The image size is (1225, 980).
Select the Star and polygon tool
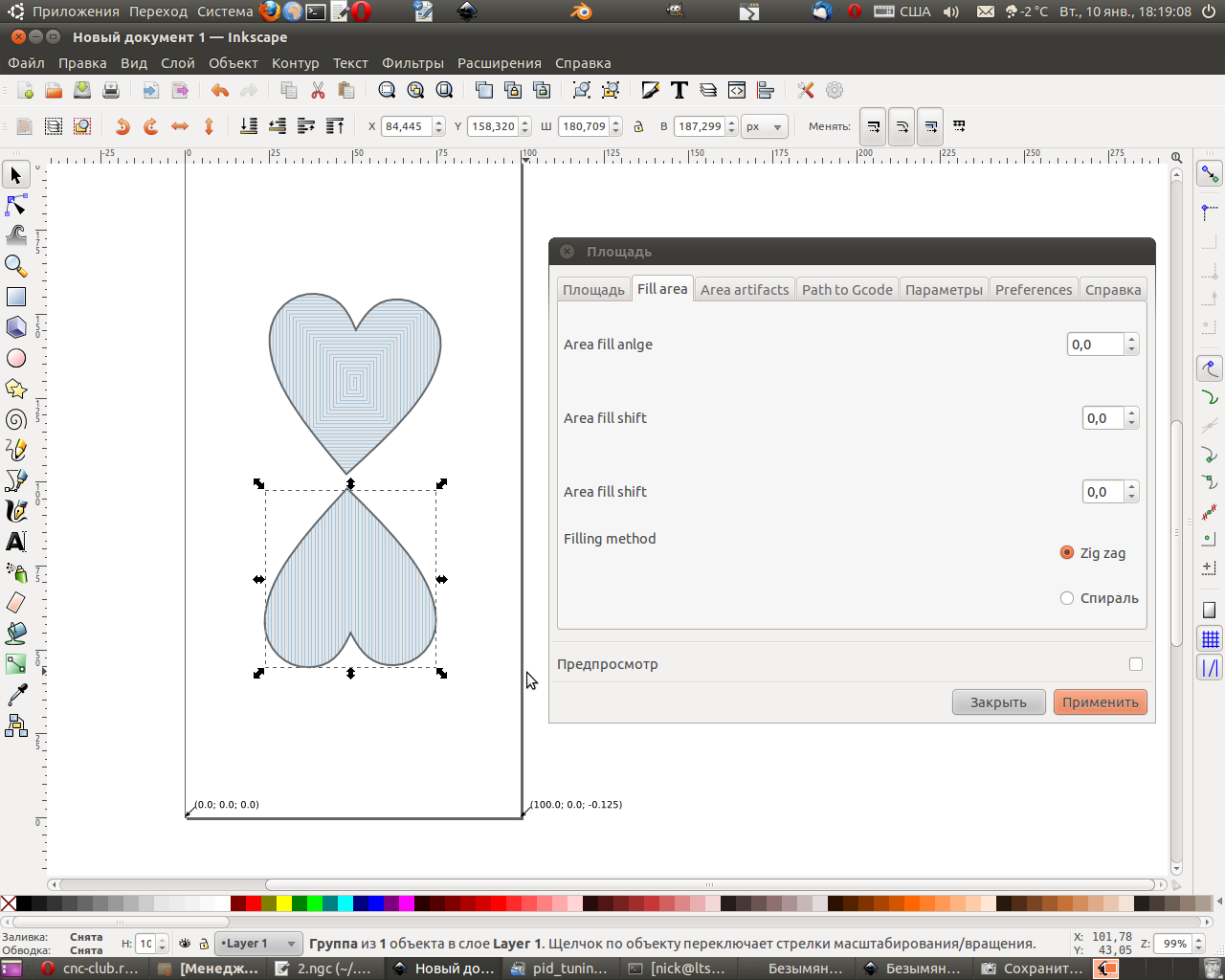coord(16,389)
